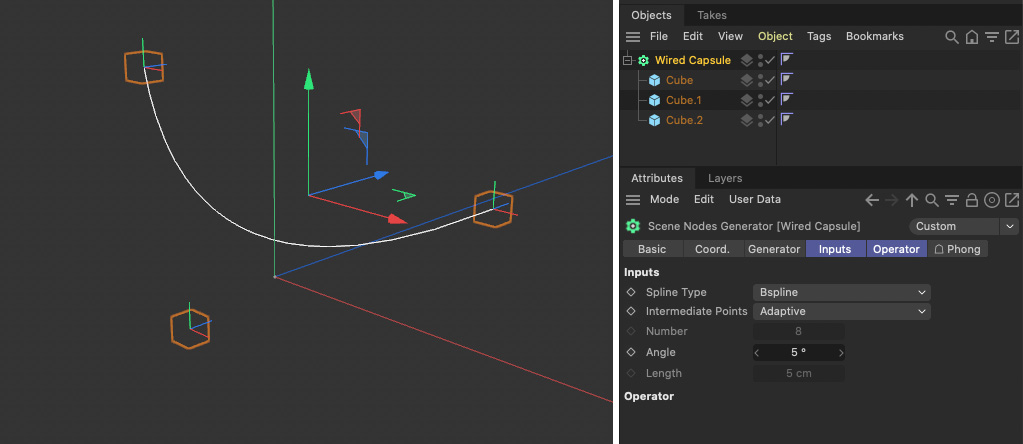1023x444 pixels.
Task: Toggle the enable checkmark for Cube
Action: coord(770,80)
